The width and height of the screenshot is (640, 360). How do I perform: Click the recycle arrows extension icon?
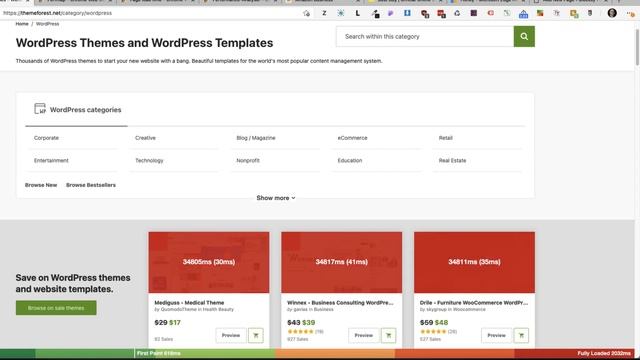[457, 13]
